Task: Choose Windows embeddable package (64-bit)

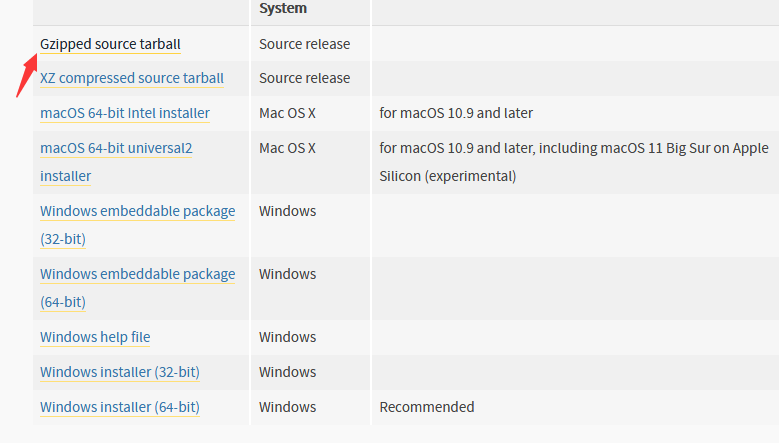Action: (138, 288)
